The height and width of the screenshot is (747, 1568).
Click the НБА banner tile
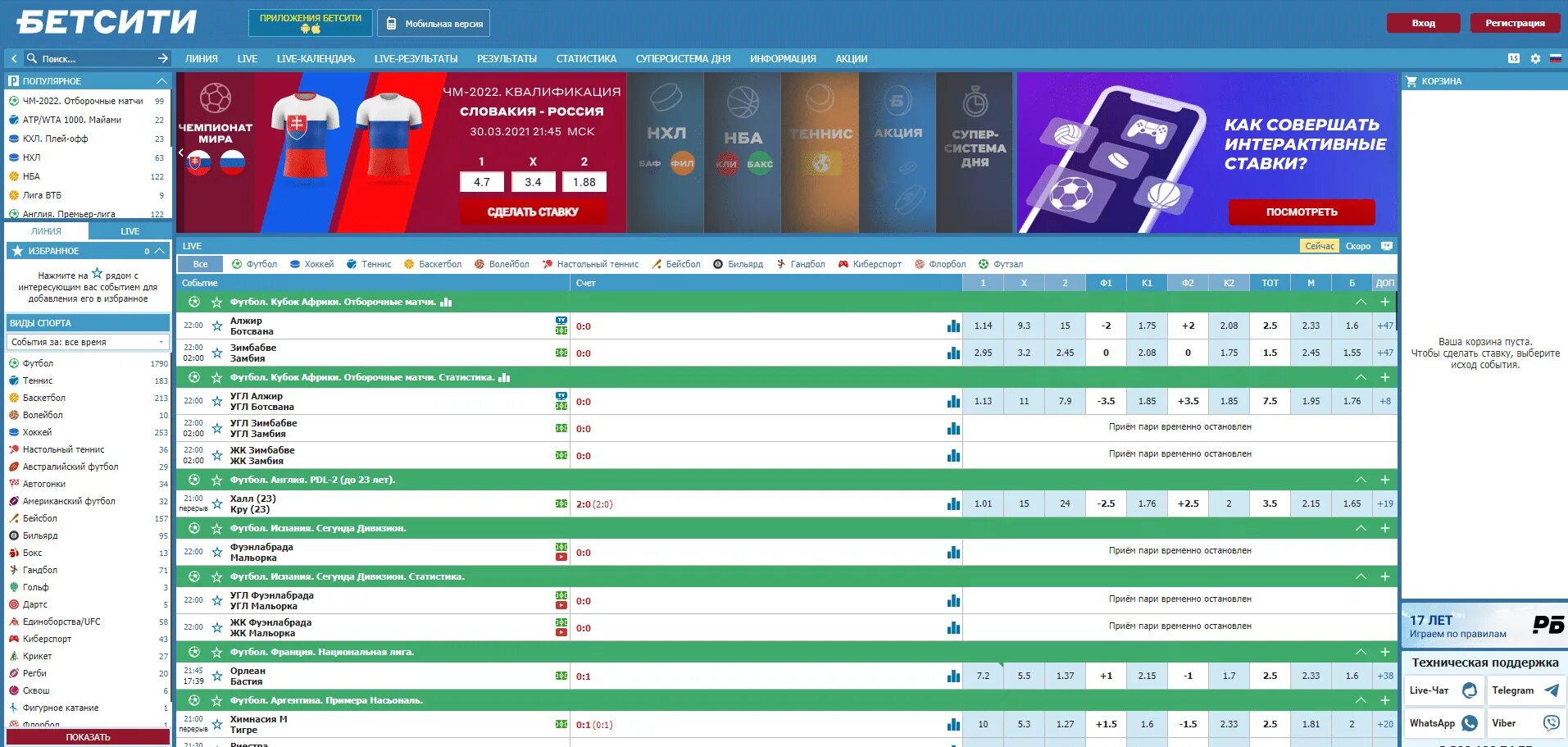(743, 153)
